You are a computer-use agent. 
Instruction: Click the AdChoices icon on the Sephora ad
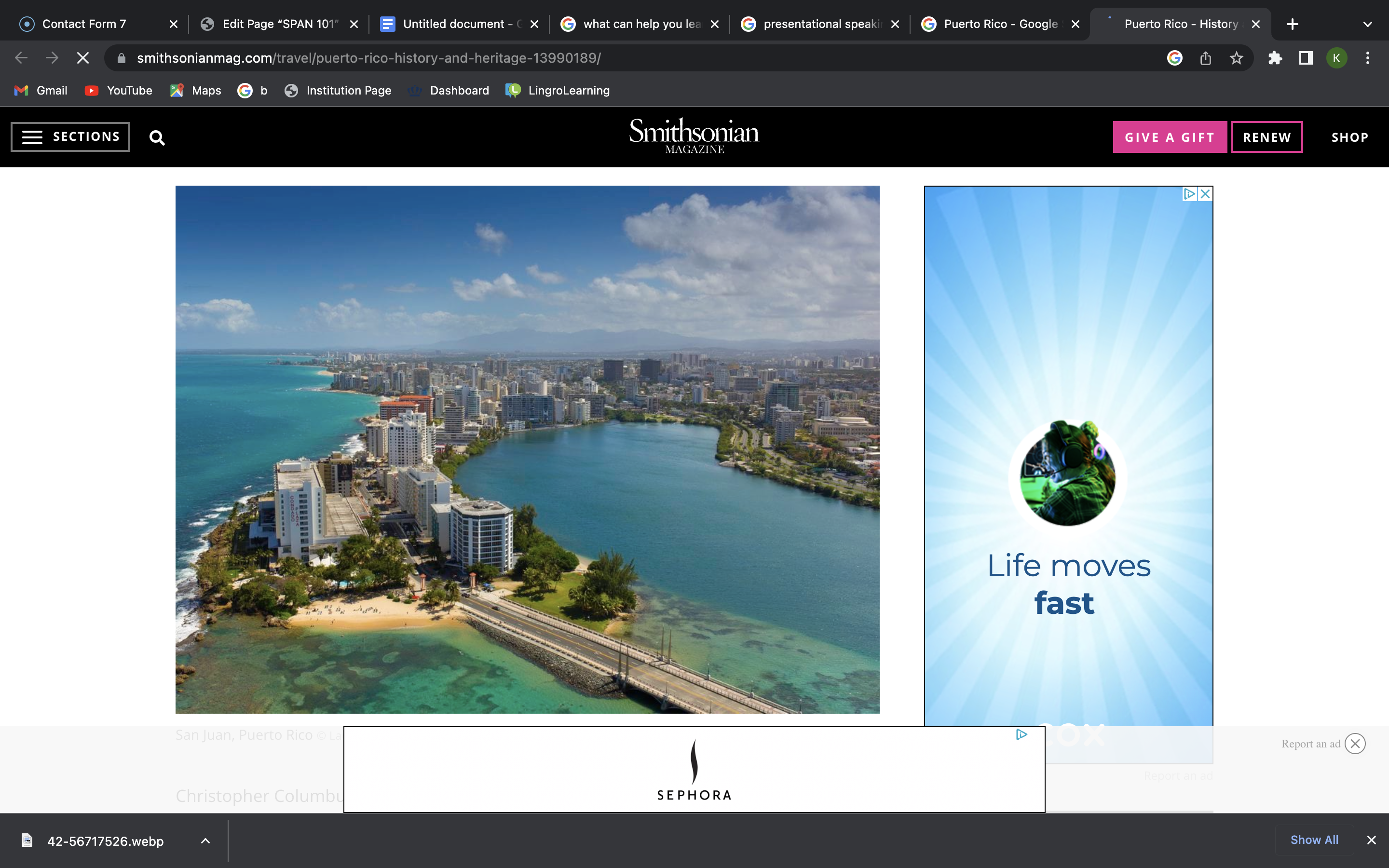point(1021,734)
